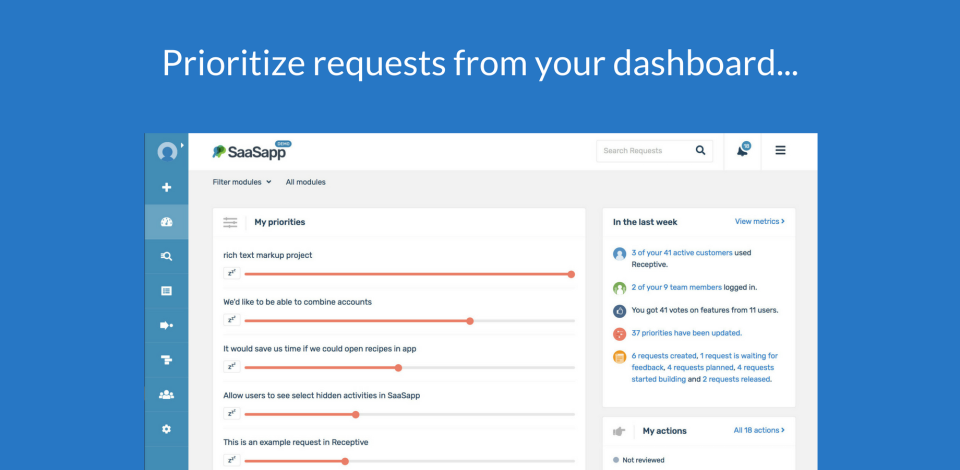Click example request slider handle
Viewport: 960px width, 470px height.
click(345, 461)
